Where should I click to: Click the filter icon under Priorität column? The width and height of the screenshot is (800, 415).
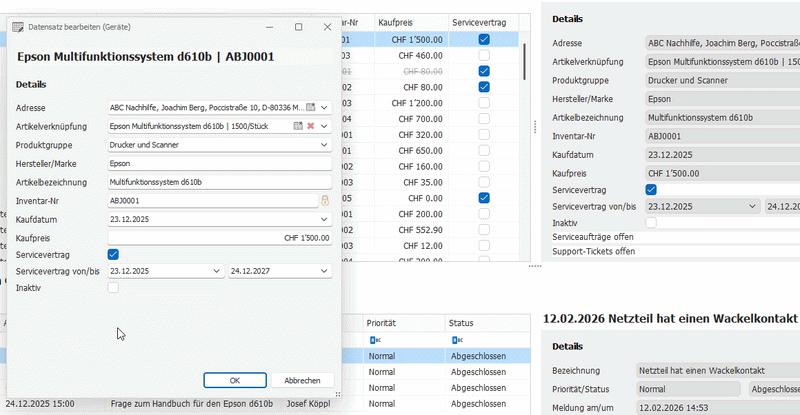[x=376, y=340]
